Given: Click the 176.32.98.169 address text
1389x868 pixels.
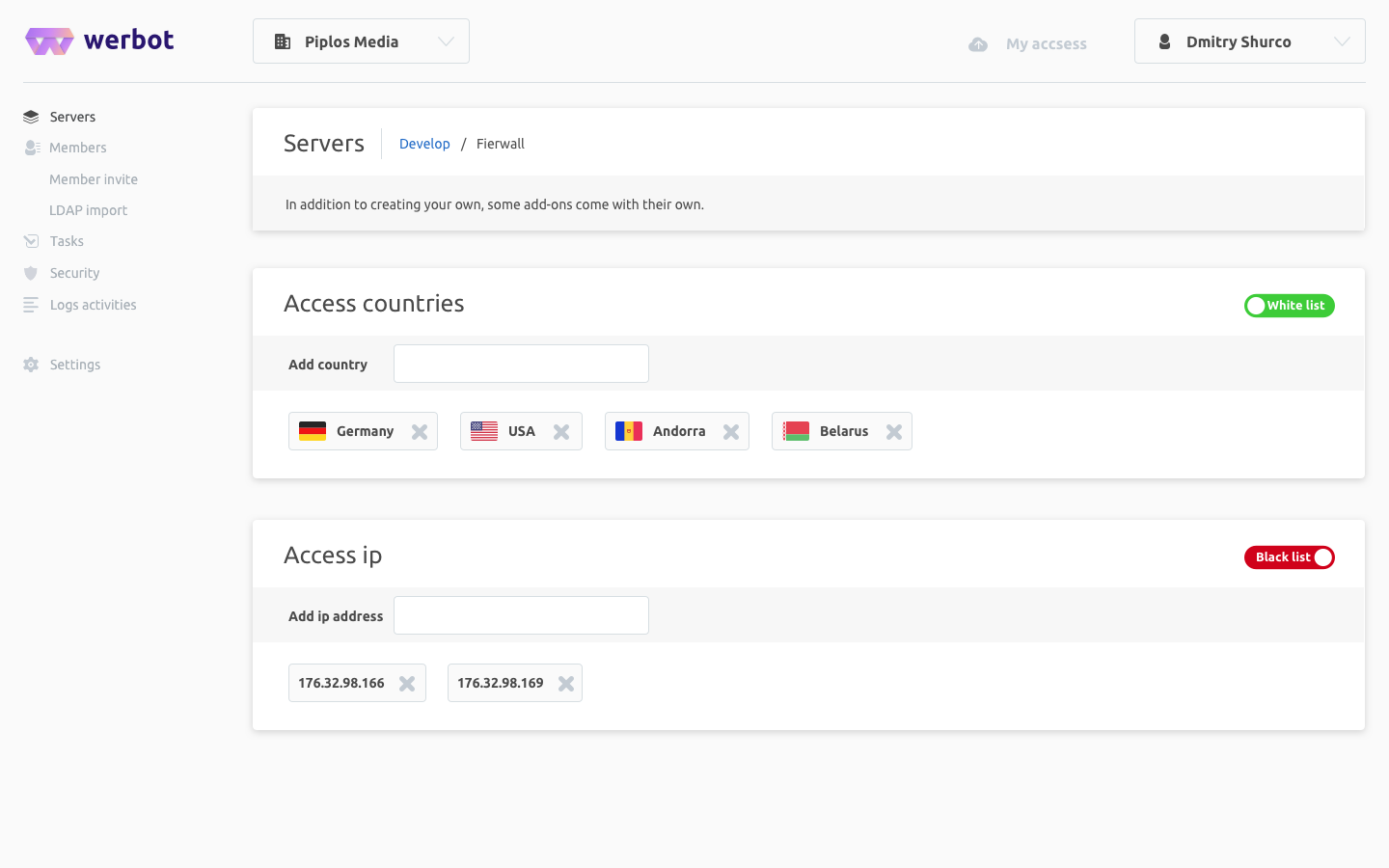Looking at the screenshot, I should 501,683.
